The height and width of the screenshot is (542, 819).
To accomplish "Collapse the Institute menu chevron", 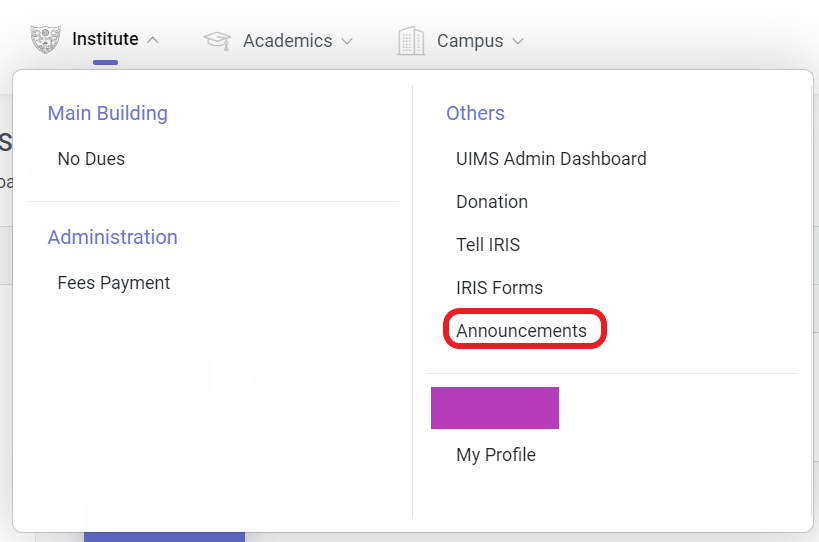I will (153, 41).
